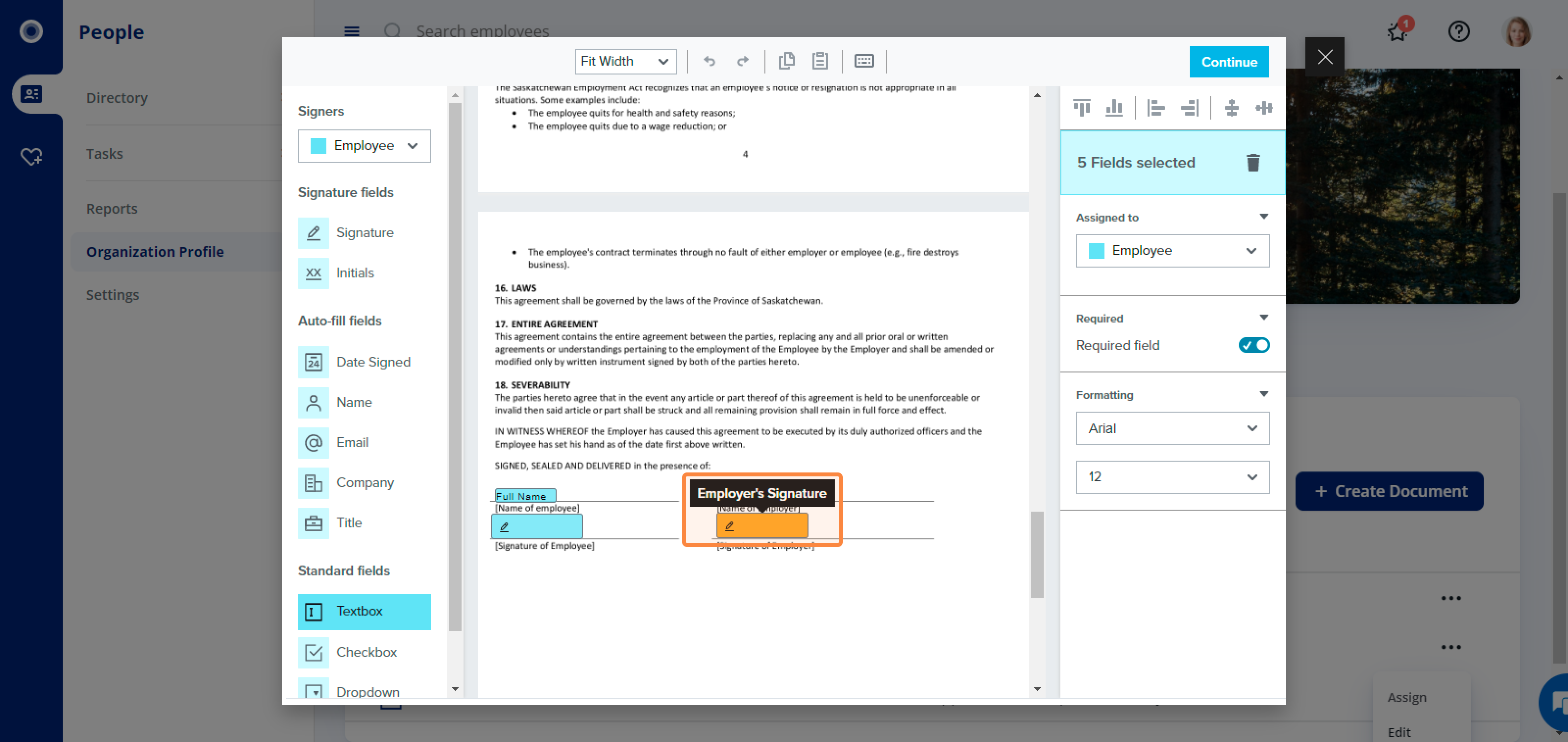Select the Textbox standard field

[x=364, y=612]
